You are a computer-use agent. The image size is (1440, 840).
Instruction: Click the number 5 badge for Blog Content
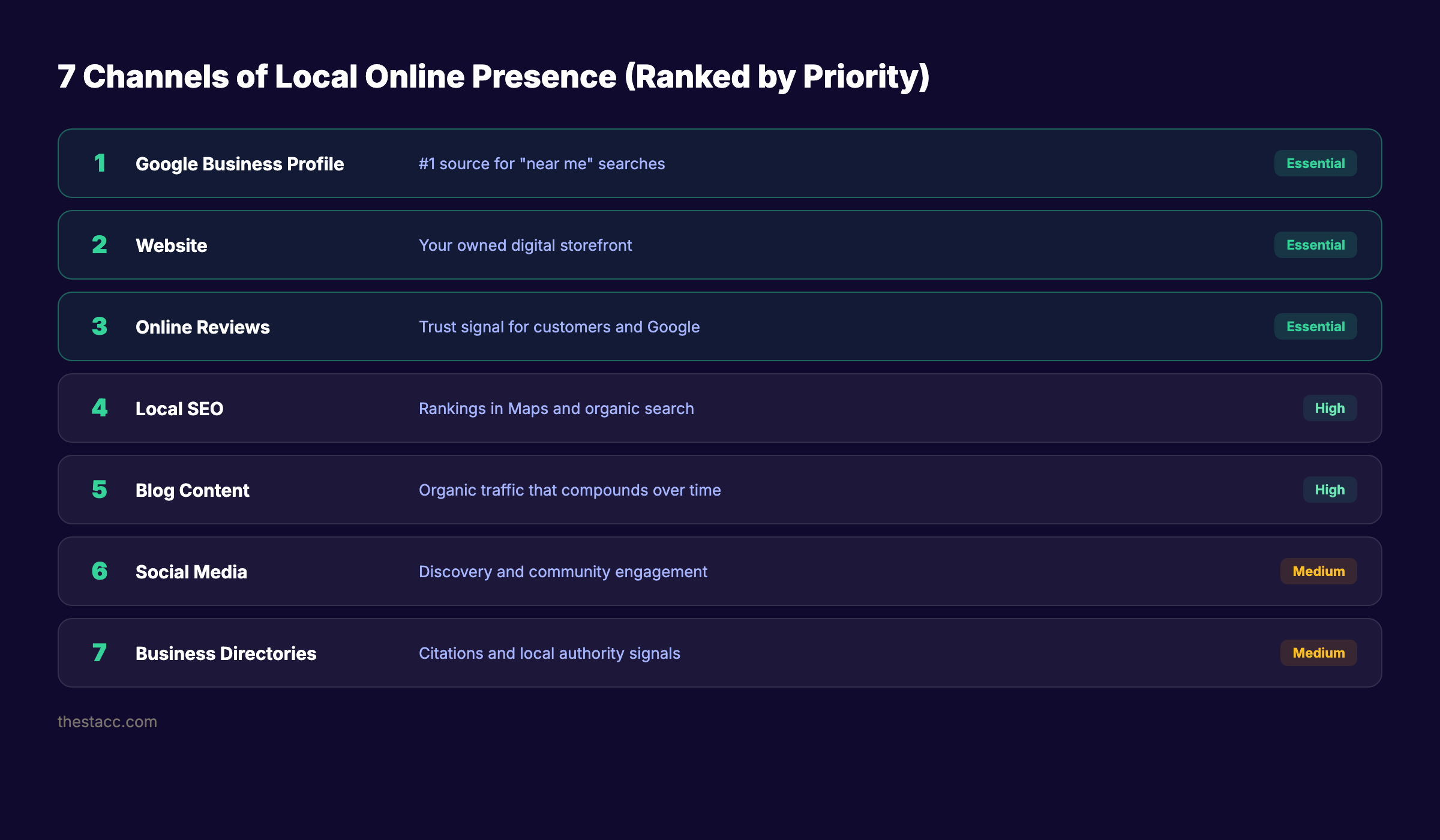100,490
